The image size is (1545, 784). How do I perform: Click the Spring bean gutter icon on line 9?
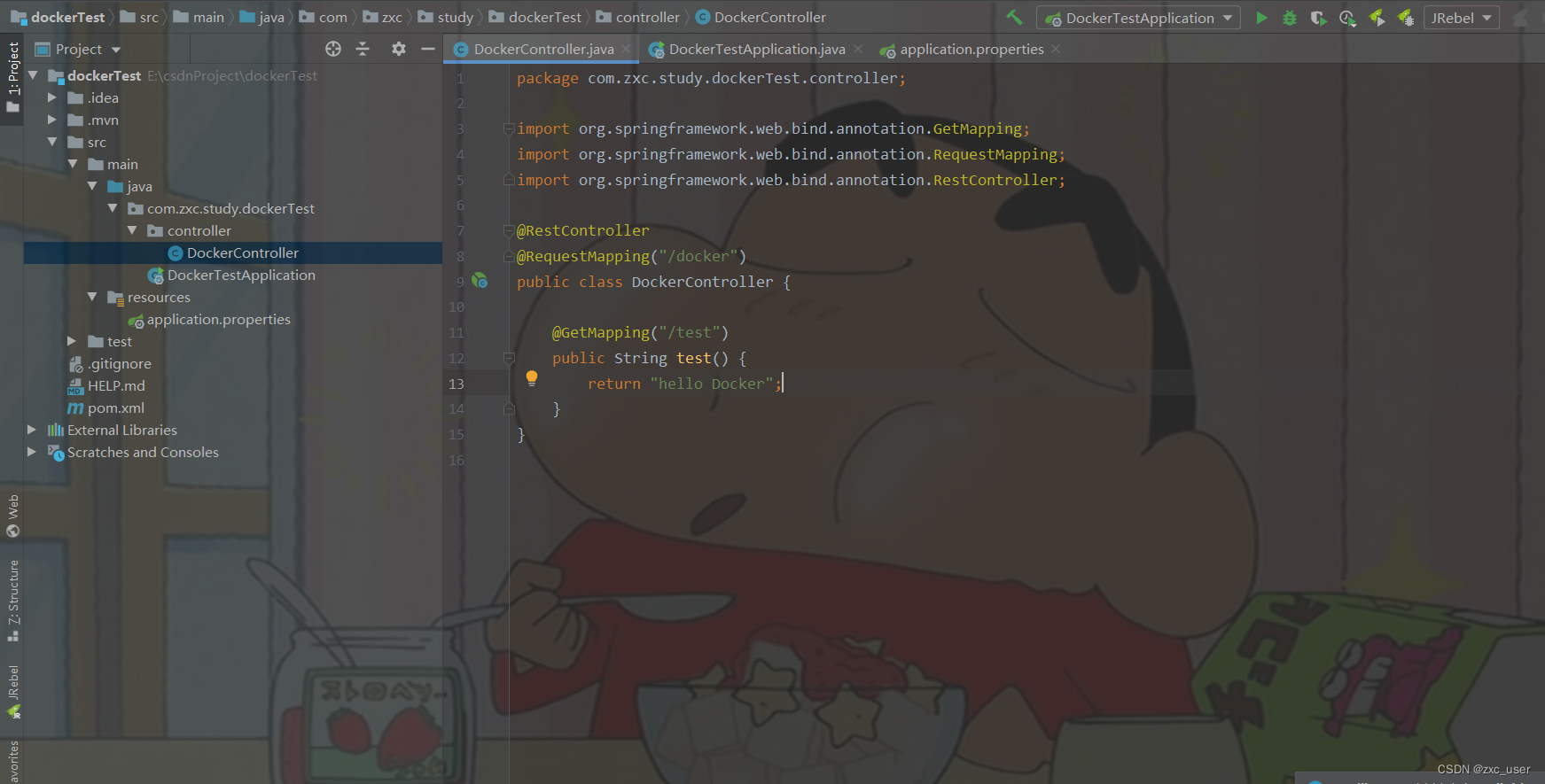tap(480, 281)
